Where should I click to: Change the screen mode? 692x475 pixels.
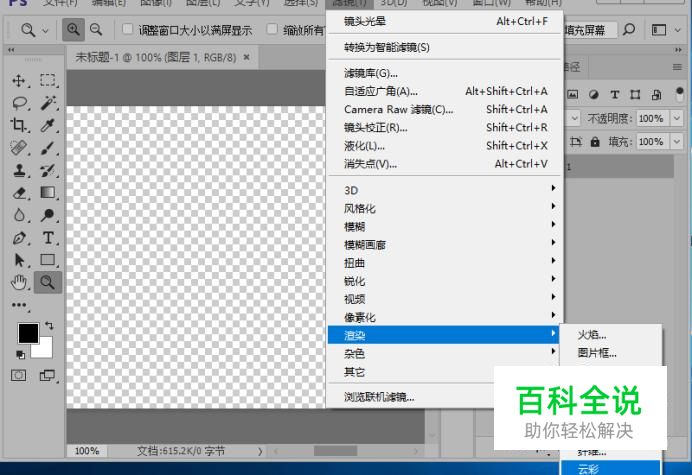(x=47, y=376)
